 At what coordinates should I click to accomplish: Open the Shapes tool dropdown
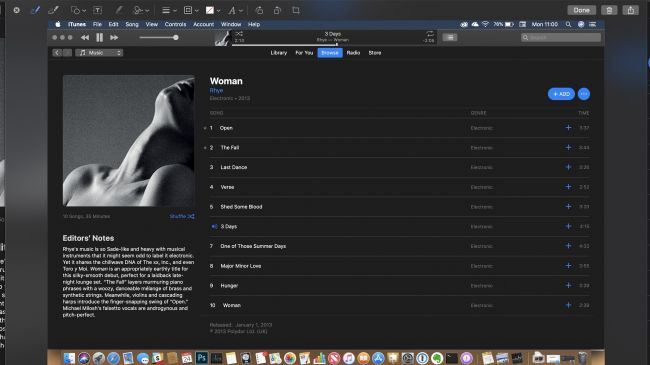(x=78, y=10)
